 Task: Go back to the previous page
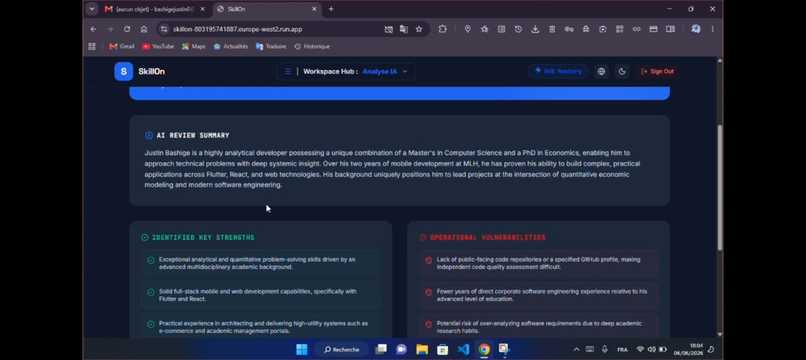coord(93,29)
